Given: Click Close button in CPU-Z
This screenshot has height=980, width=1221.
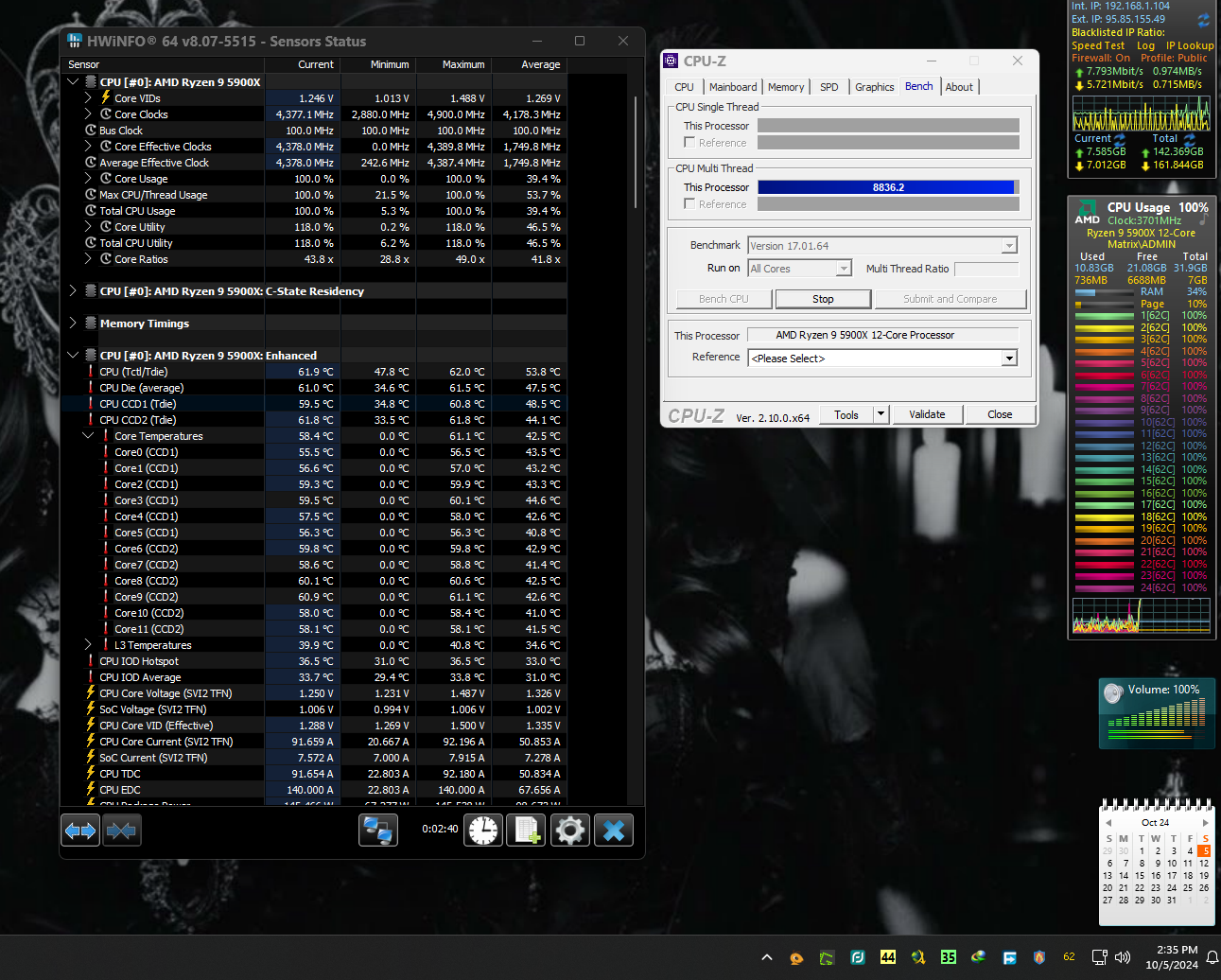Looking at the screenshot, I should (x=1000, y=414).
